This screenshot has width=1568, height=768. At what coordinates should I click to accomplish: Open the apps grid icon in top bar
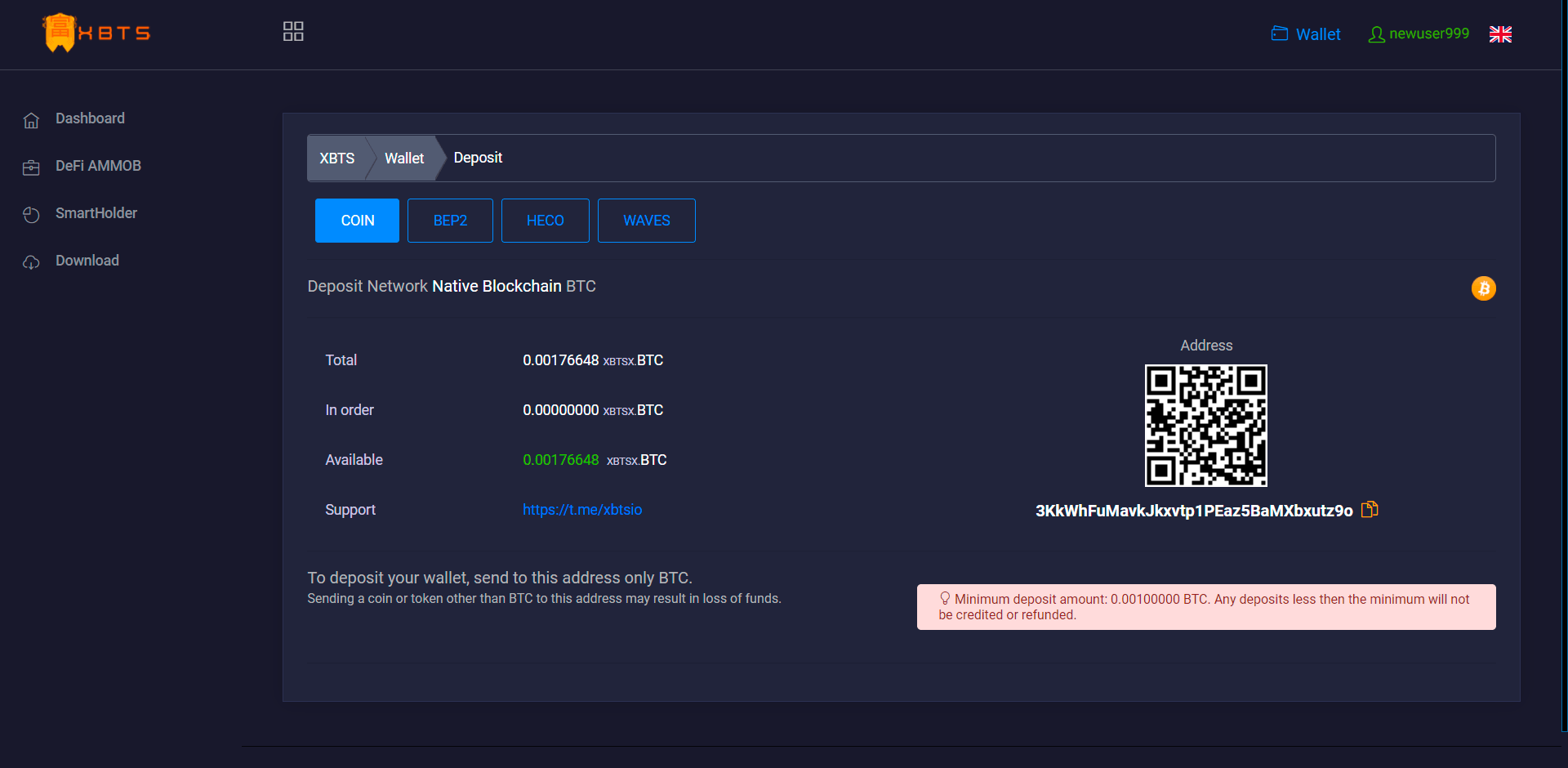[292, 31]
